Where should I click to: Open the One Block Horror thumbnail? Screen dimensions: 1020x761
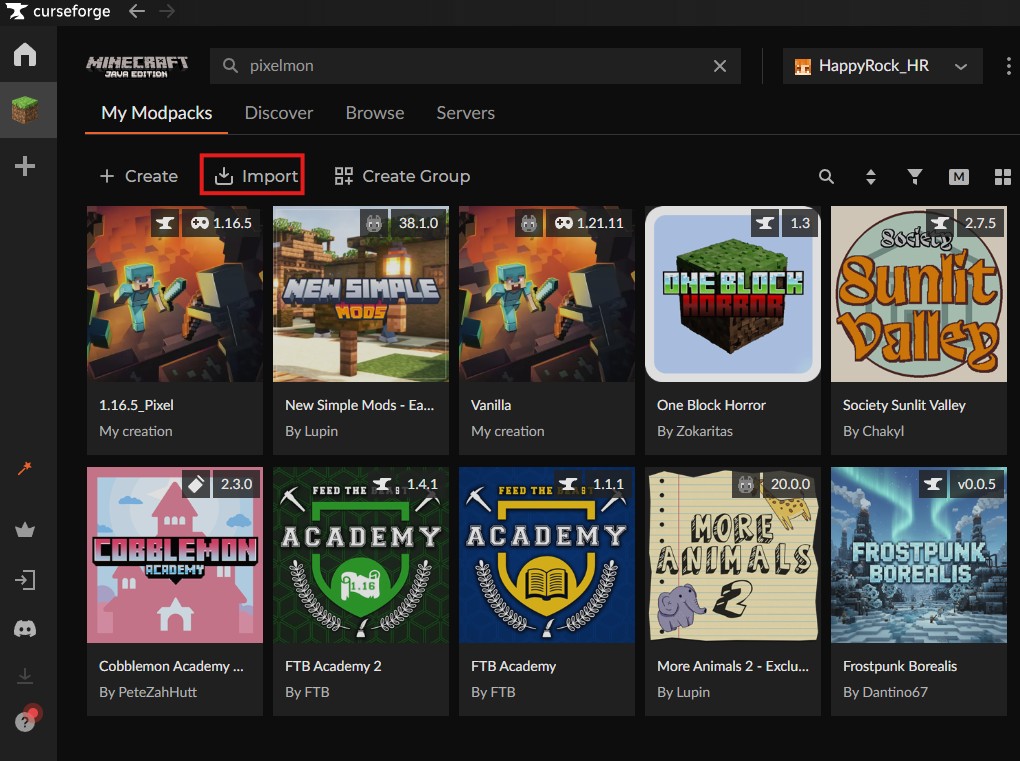coord(733,294)
